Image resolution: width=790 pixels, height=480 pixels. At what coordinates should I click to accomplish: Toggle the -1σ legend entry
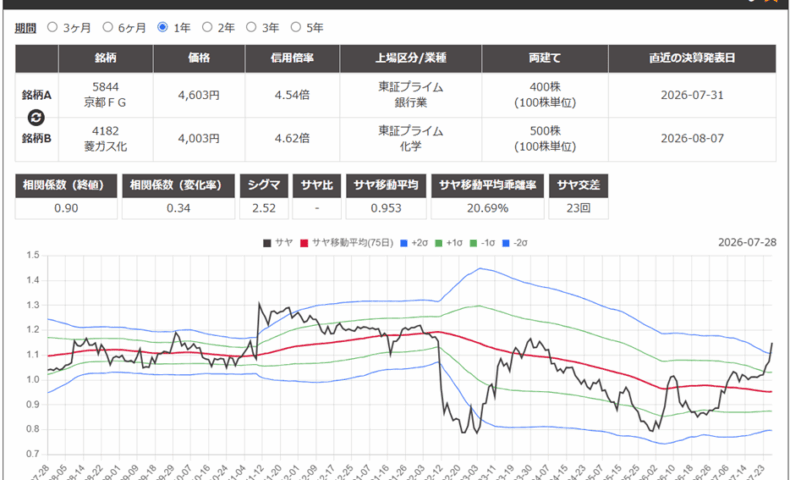click(x=482, y=243)
